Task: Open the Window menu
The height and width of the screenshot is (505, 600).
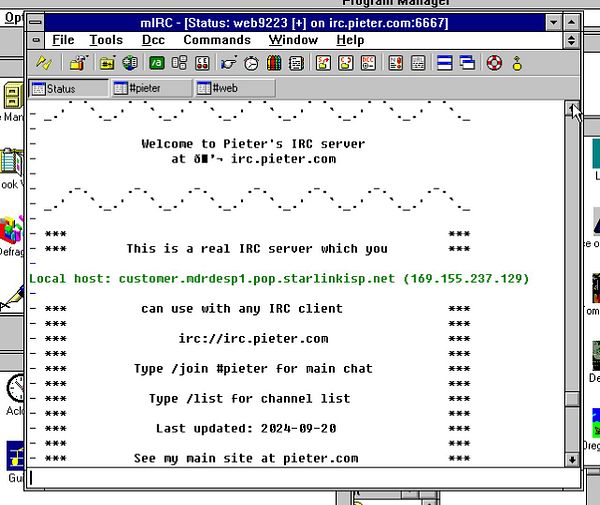Action: coord(293,40)
